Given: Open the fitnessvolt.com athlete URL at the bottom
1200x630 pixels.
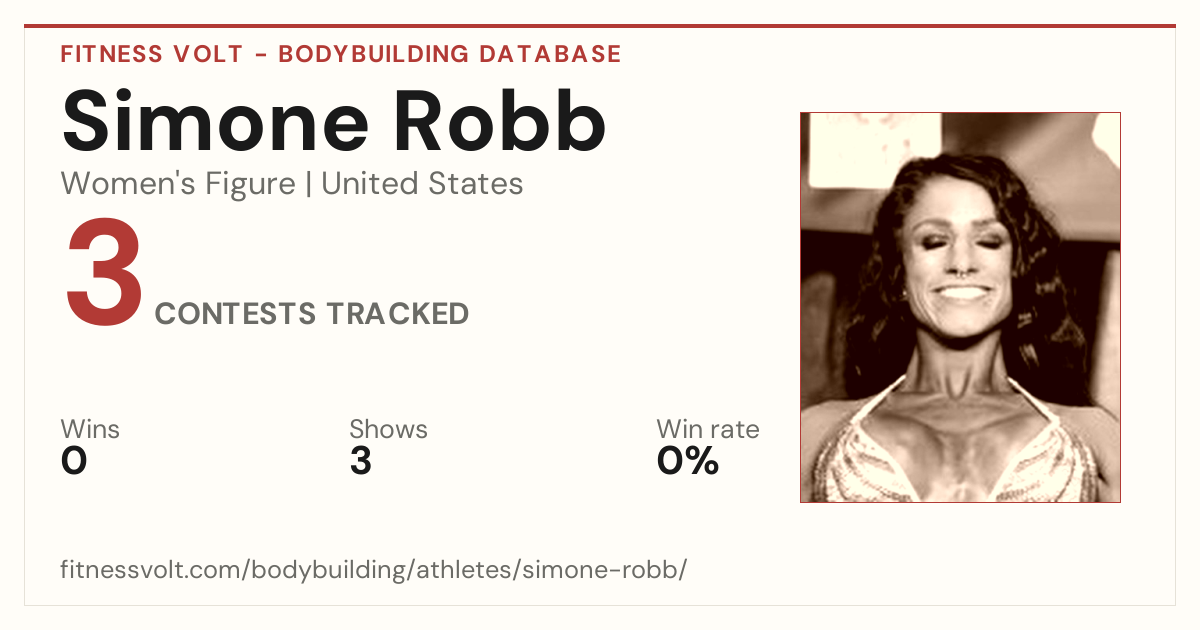Looking at the screenshot, I should [374, 570].
